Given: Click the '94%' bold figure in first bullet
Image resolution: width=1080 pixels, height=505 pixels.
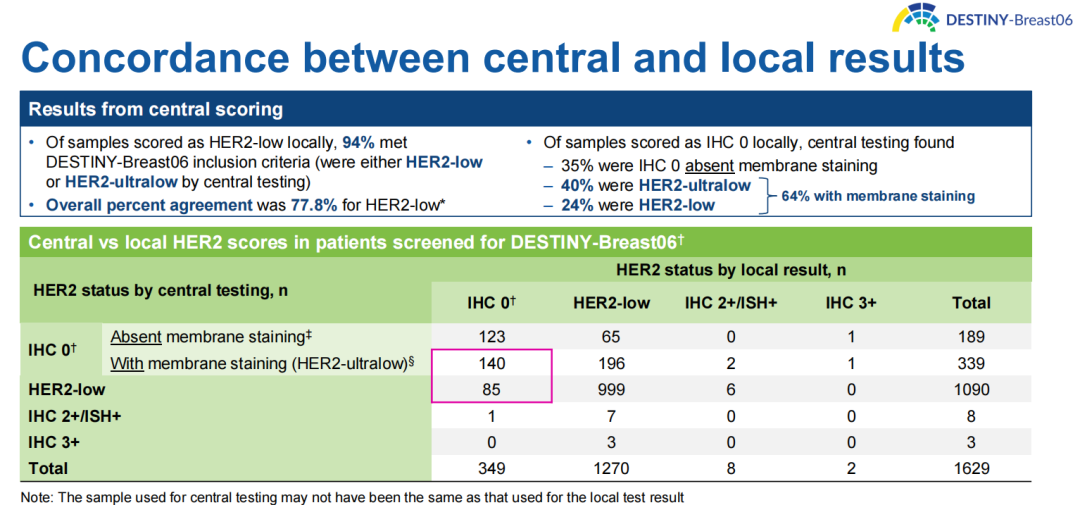Looking at the screenshot, I should [x=359, y=143].
